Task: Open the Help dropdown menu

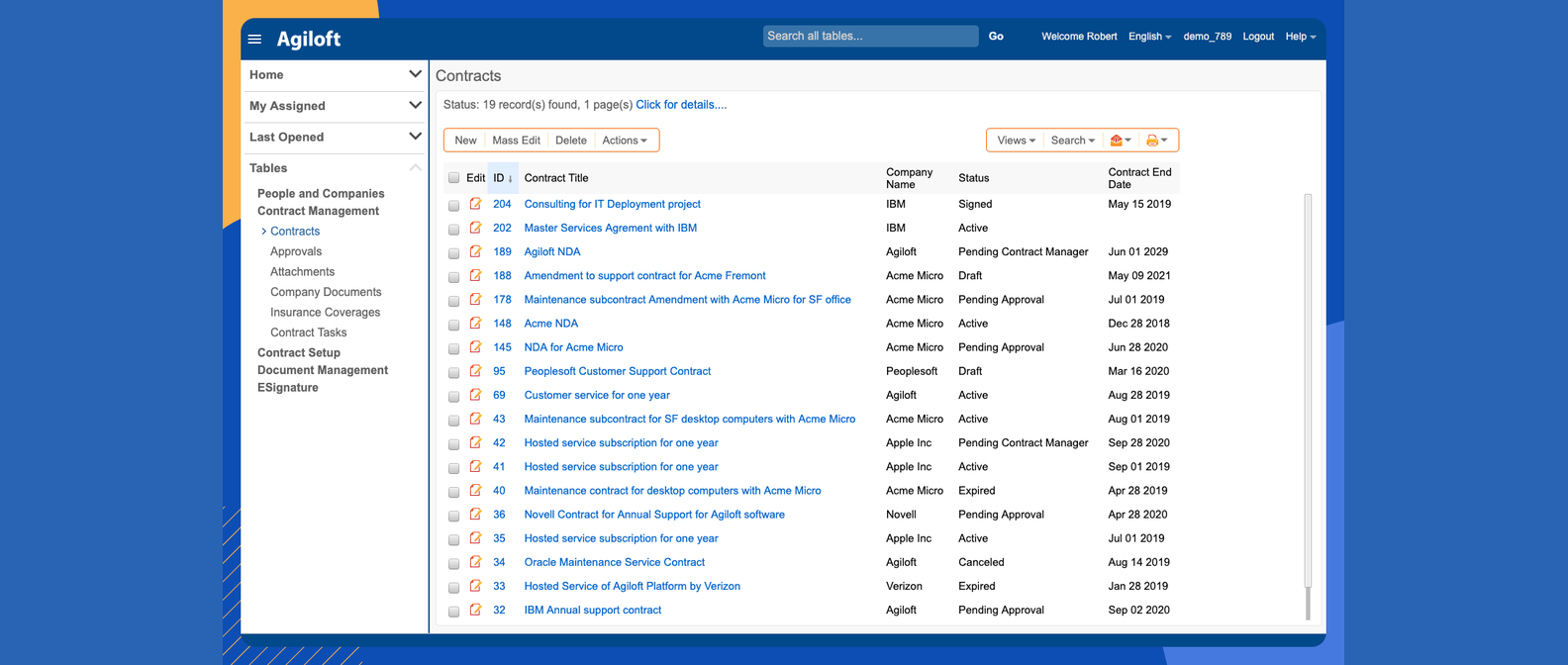Action: coord(1301,37)
